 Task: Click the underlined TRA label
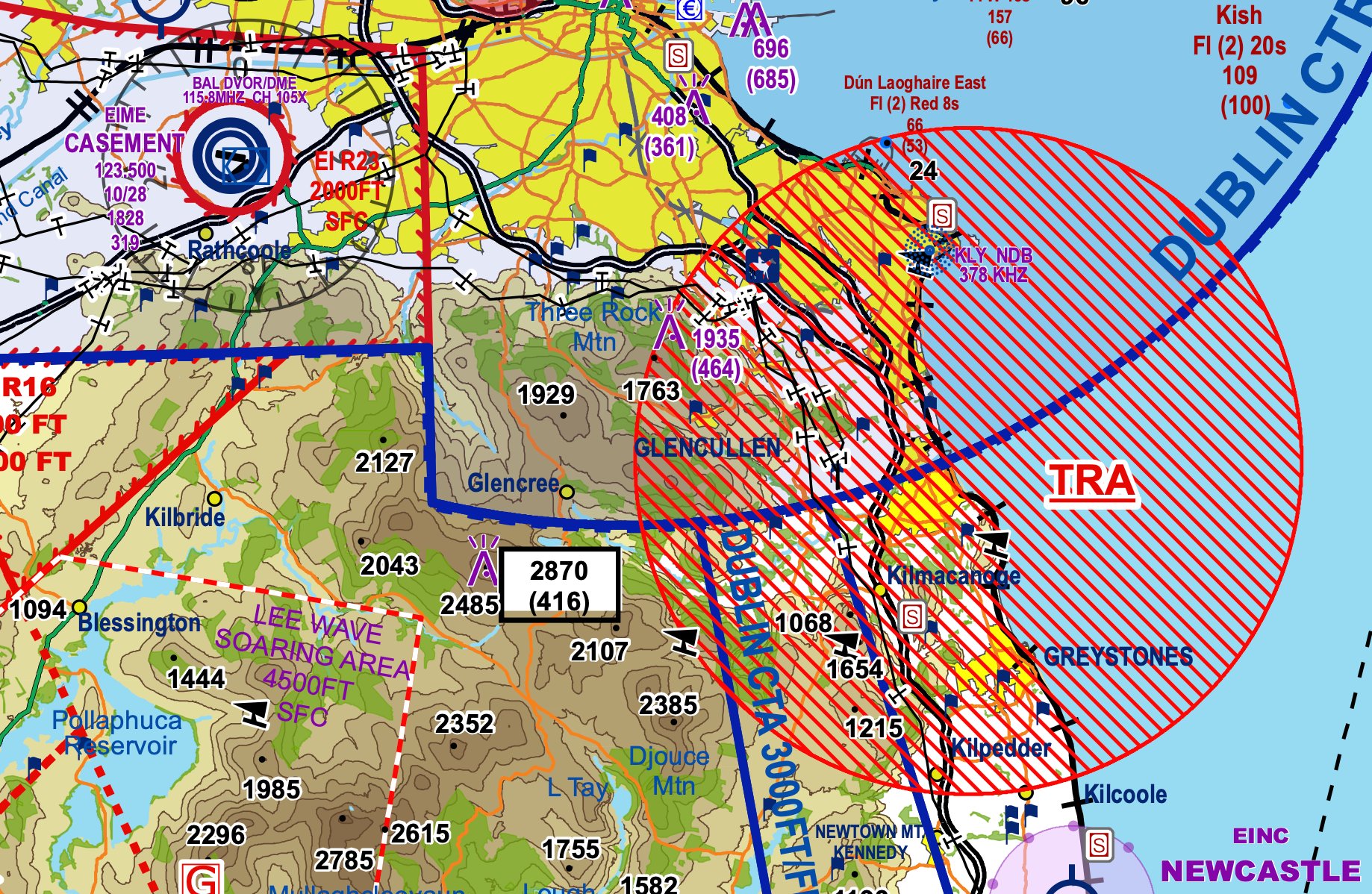click(x=1091, y=483)
